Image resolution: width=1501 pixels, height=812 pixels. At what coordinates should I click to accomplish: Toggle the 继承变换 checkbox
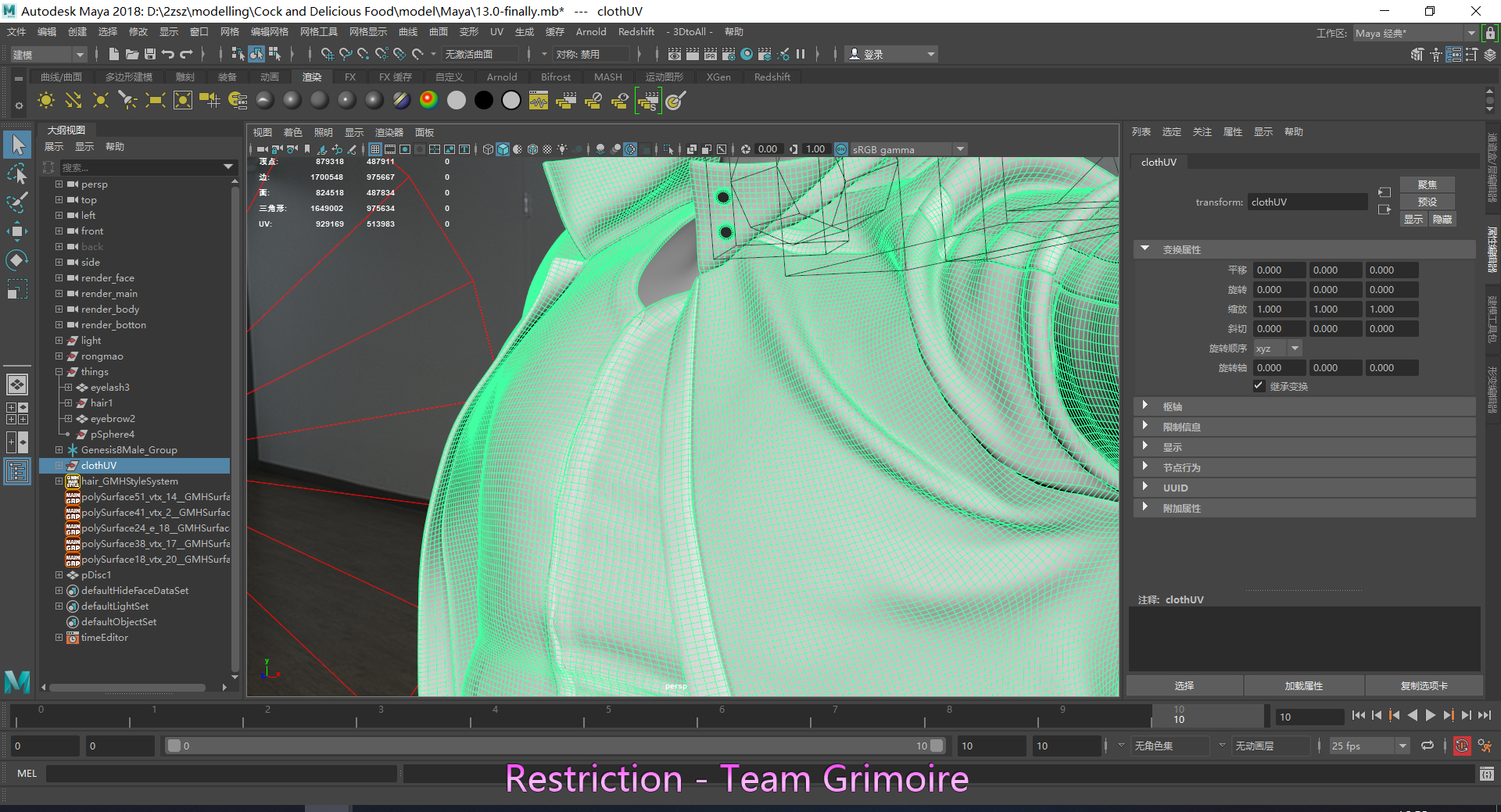pos(1259,386)
